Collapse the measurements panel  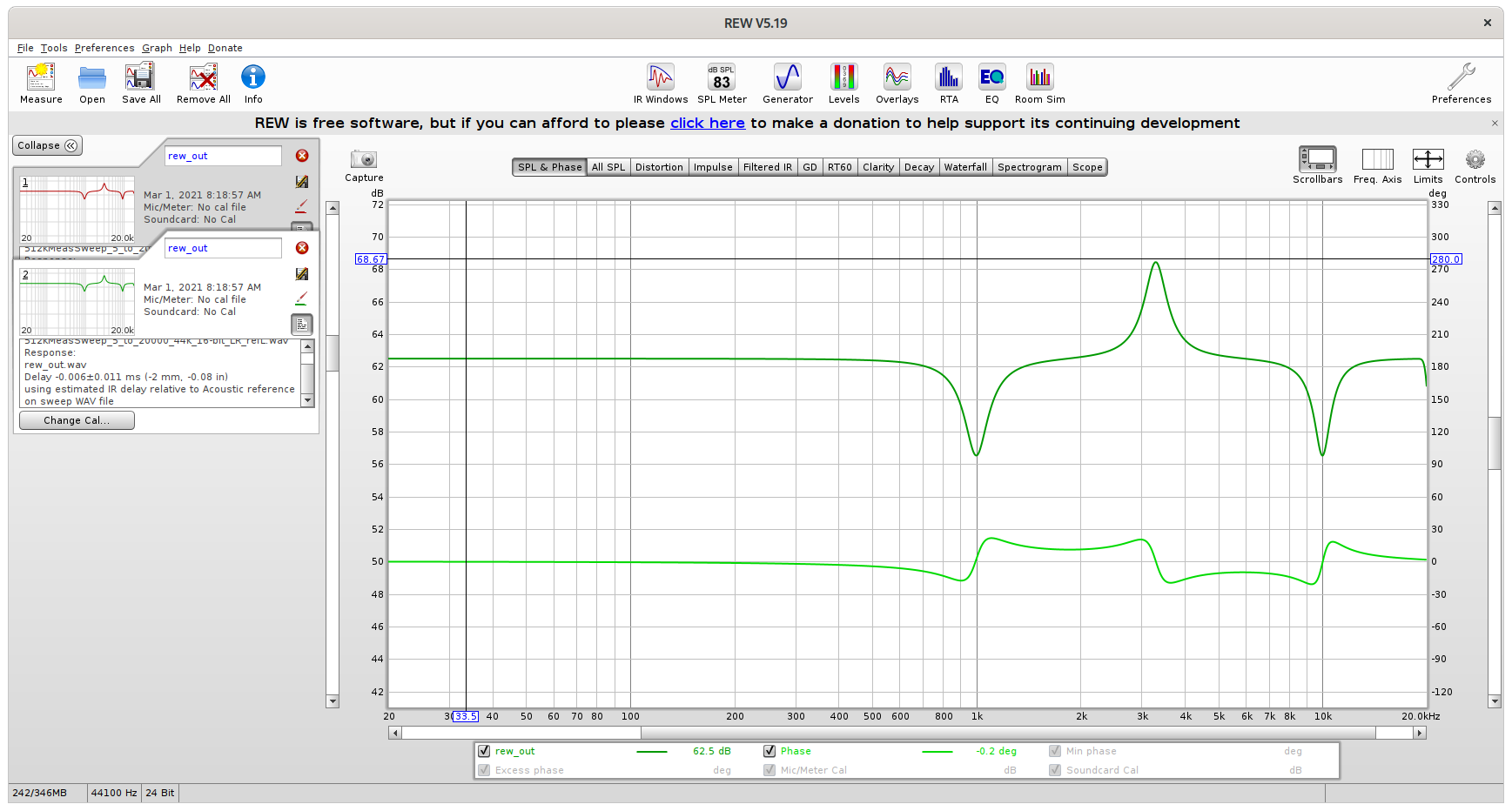click(x=47, y=145)
